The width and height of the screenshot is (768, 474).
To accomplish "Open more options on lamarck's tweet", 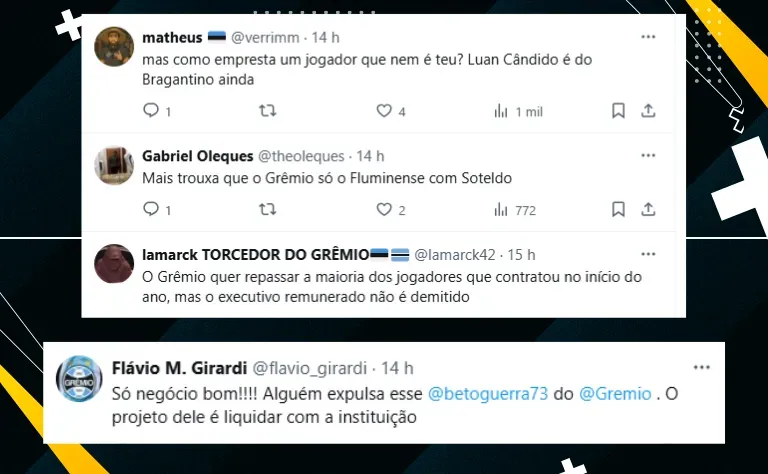I will 648,254.
